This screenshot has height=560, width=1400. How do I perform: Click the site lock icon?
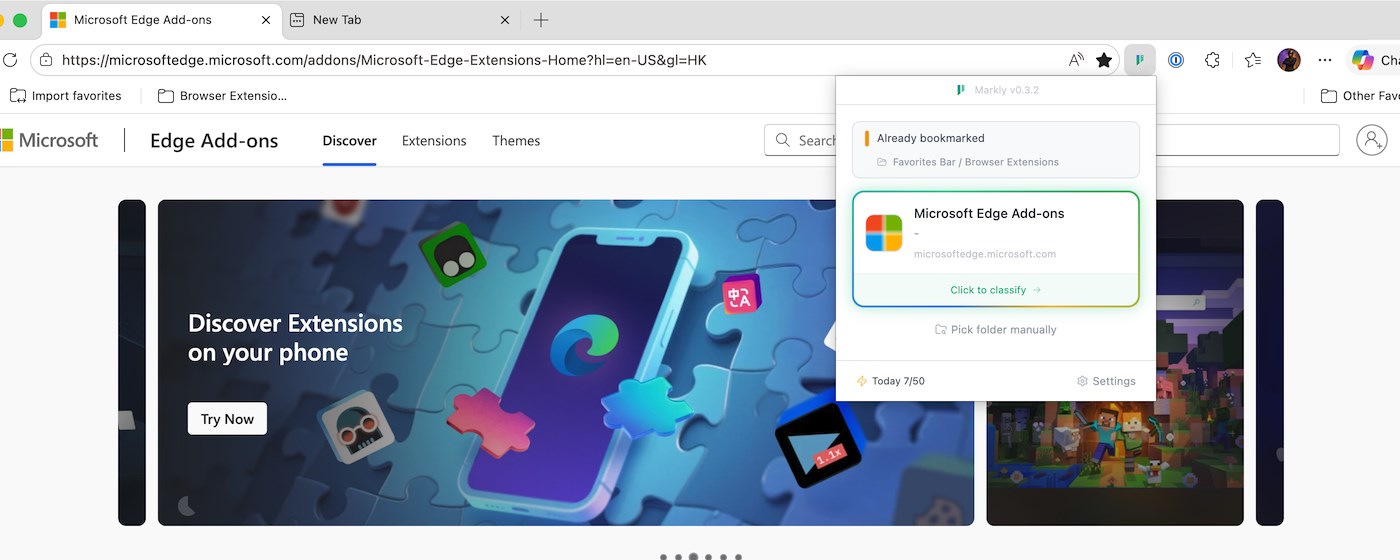[x=47, y=60]
